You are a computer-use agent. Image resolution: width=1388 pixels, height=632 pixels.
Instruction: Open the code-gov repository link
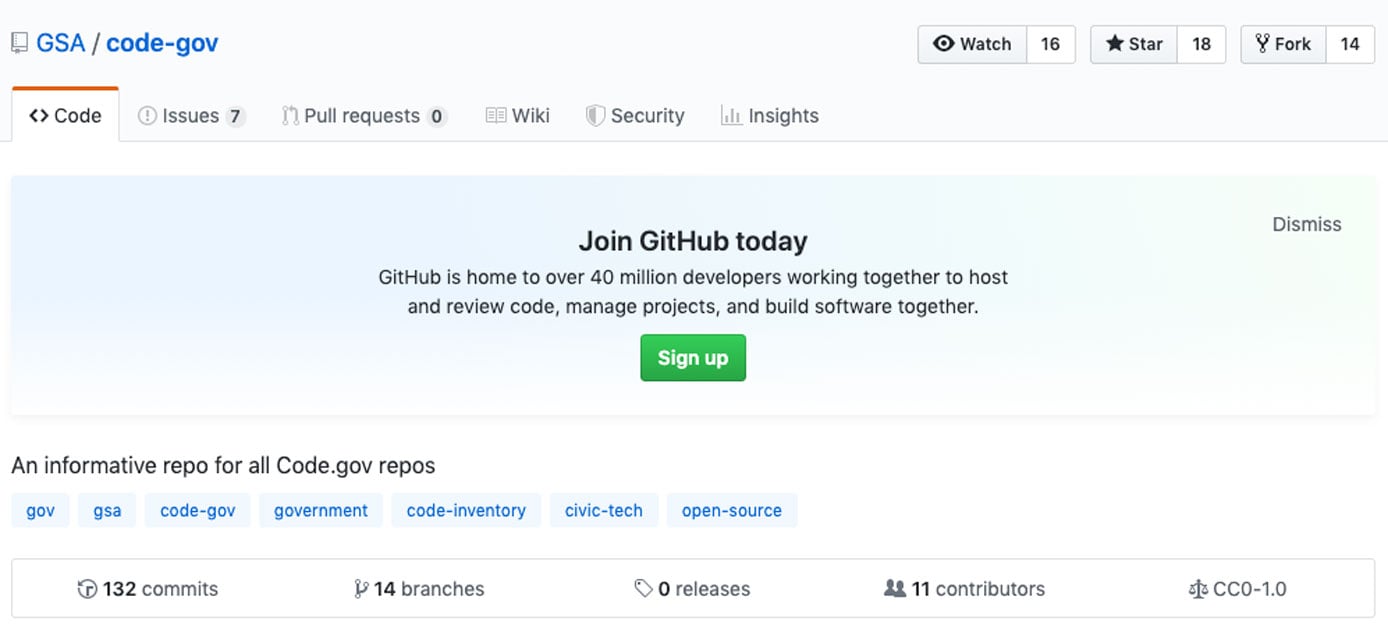162,44
